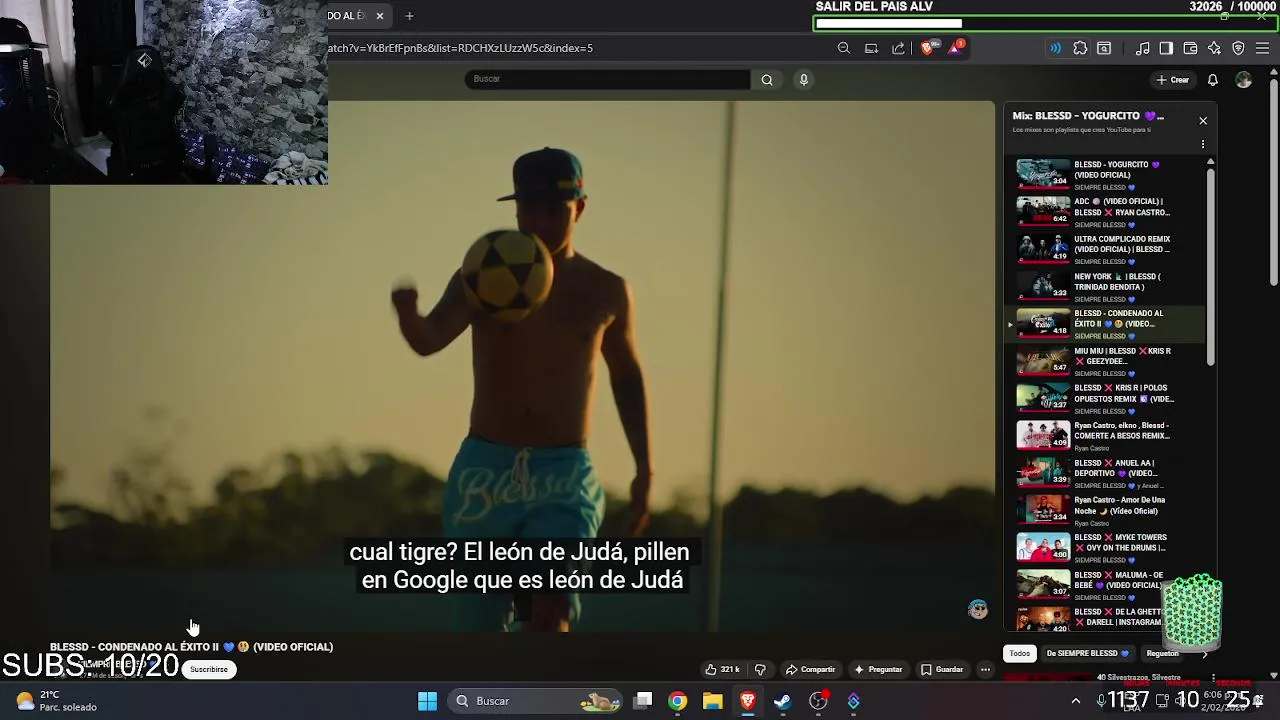Click the Crear button
This screenshot has height=720, width=1280.
[1173, 80]
